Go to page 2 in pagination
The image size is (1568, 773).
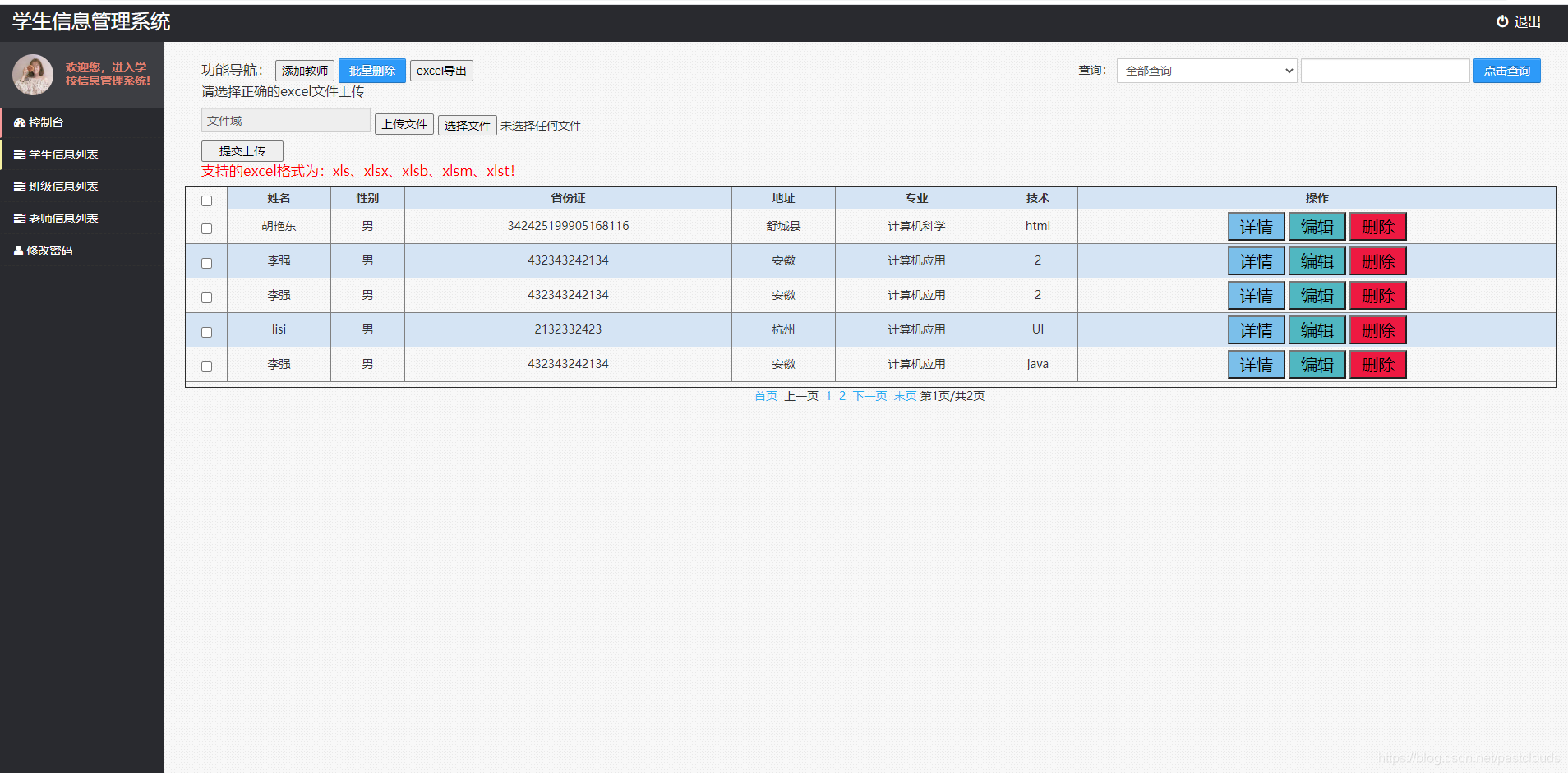tap(842, 396)
